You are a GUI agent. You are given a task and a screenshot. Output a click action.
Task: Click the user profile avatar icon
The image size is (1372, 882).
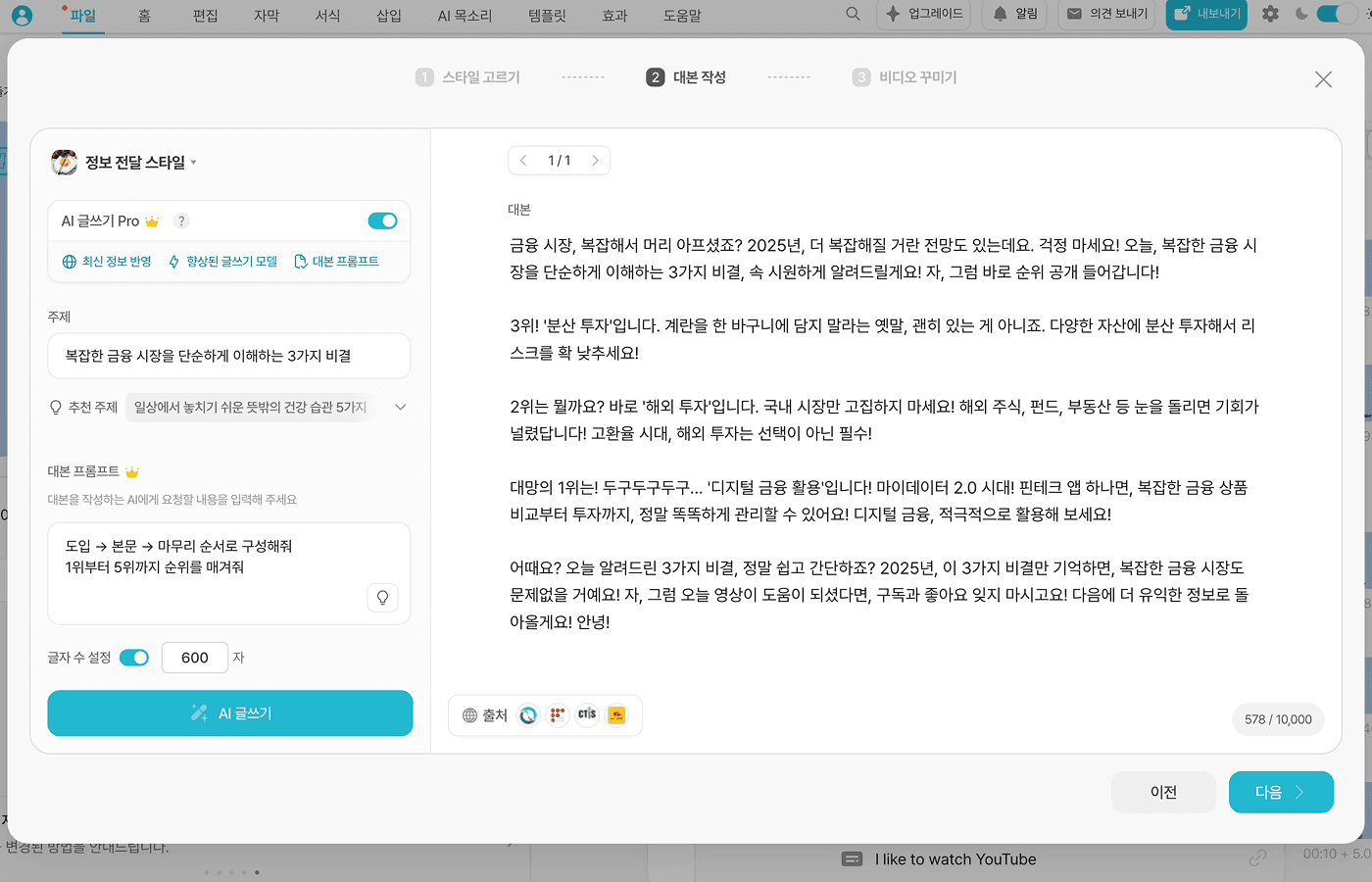pos(22,15)
